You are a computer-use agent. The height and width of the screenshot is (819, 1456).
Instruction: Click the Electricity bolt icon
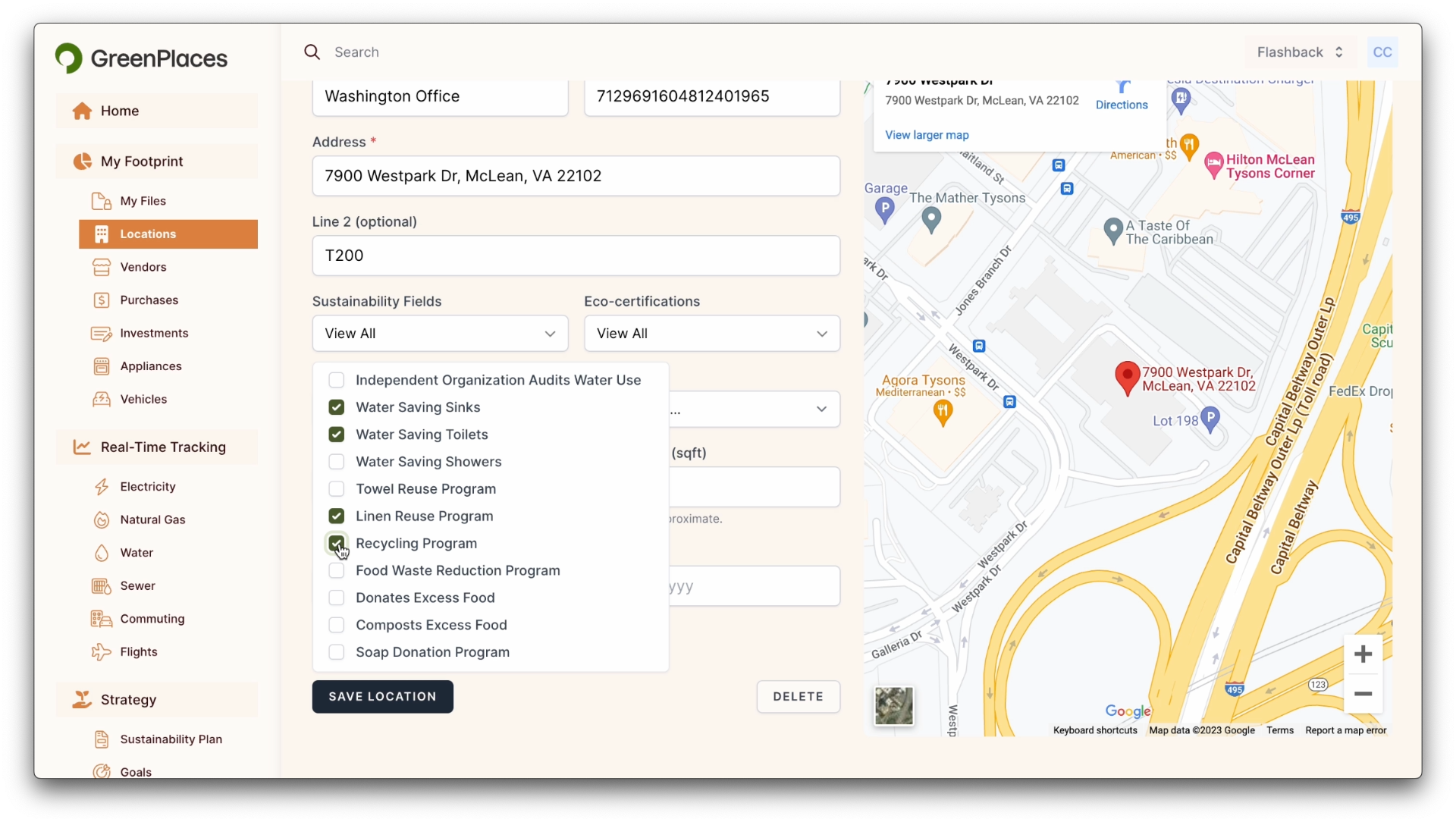(x=102, y=487)
